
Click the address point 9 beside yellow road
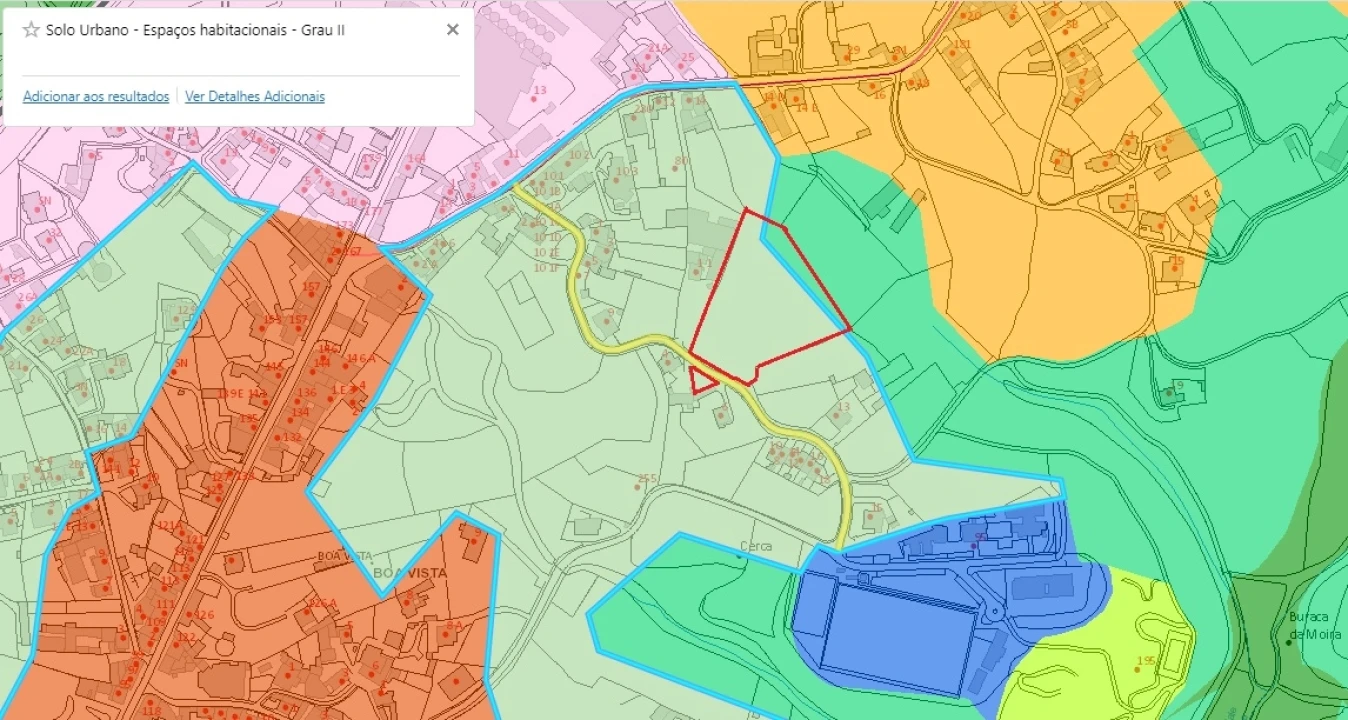[x=610, y=314]
